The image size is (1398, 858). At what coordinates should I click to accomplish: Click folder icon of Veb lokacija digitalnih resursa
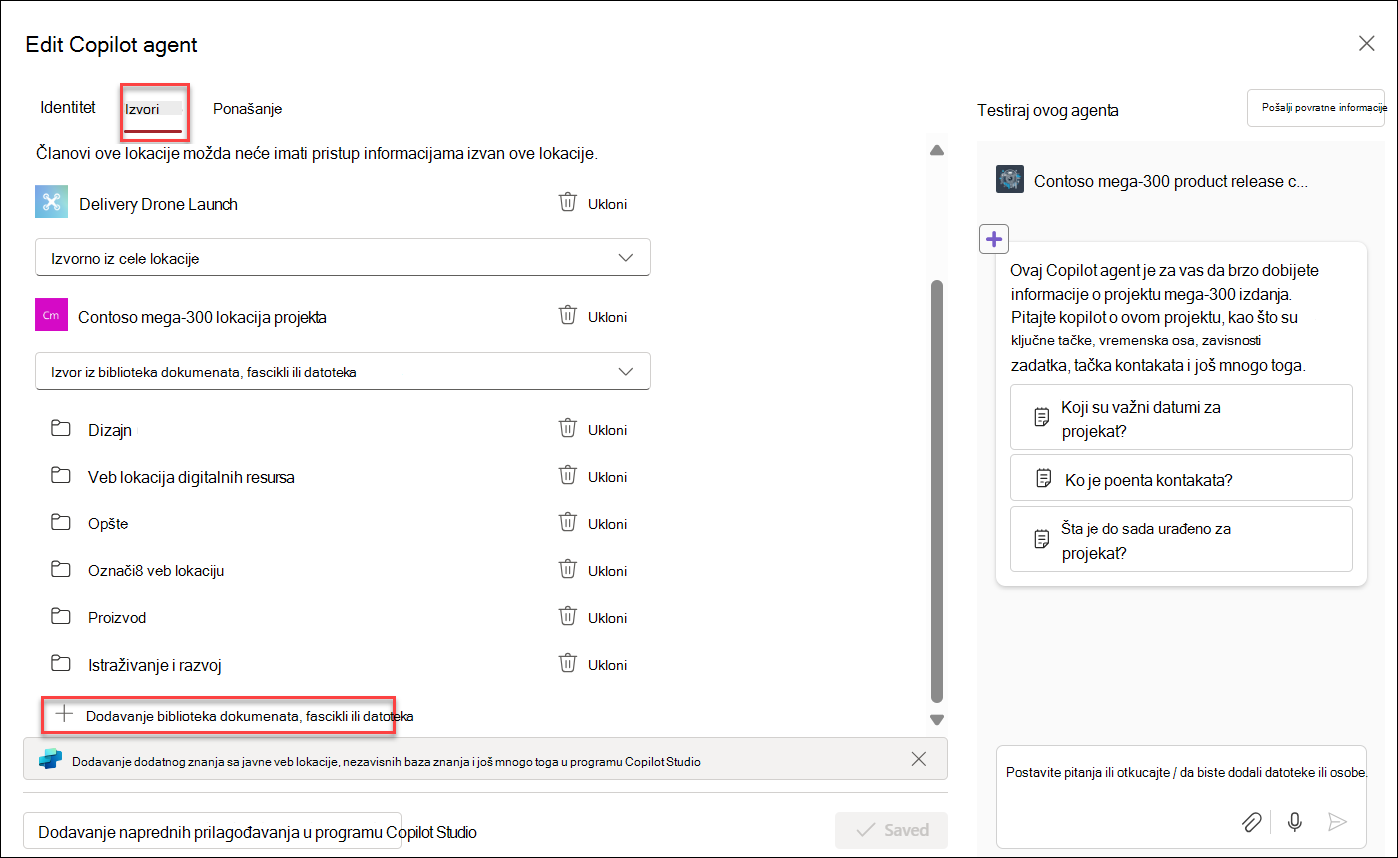[x=61, y=476]
